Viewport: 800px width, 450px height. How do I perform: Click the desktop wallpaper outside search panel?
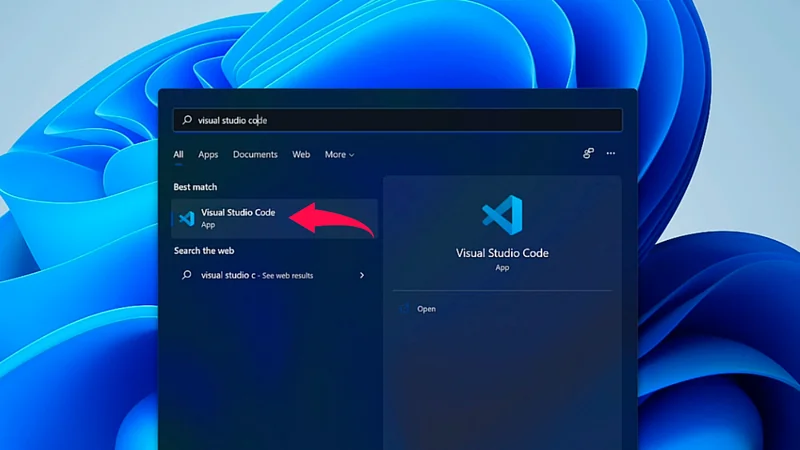[80, 250]
